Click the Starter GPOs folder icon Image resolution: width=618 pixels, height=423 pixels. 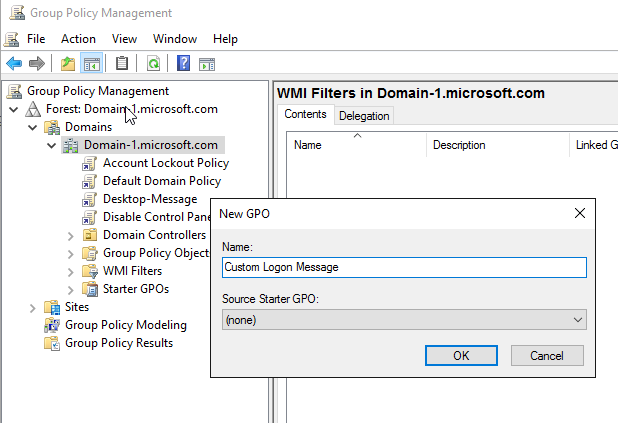[x=90, y=289]
